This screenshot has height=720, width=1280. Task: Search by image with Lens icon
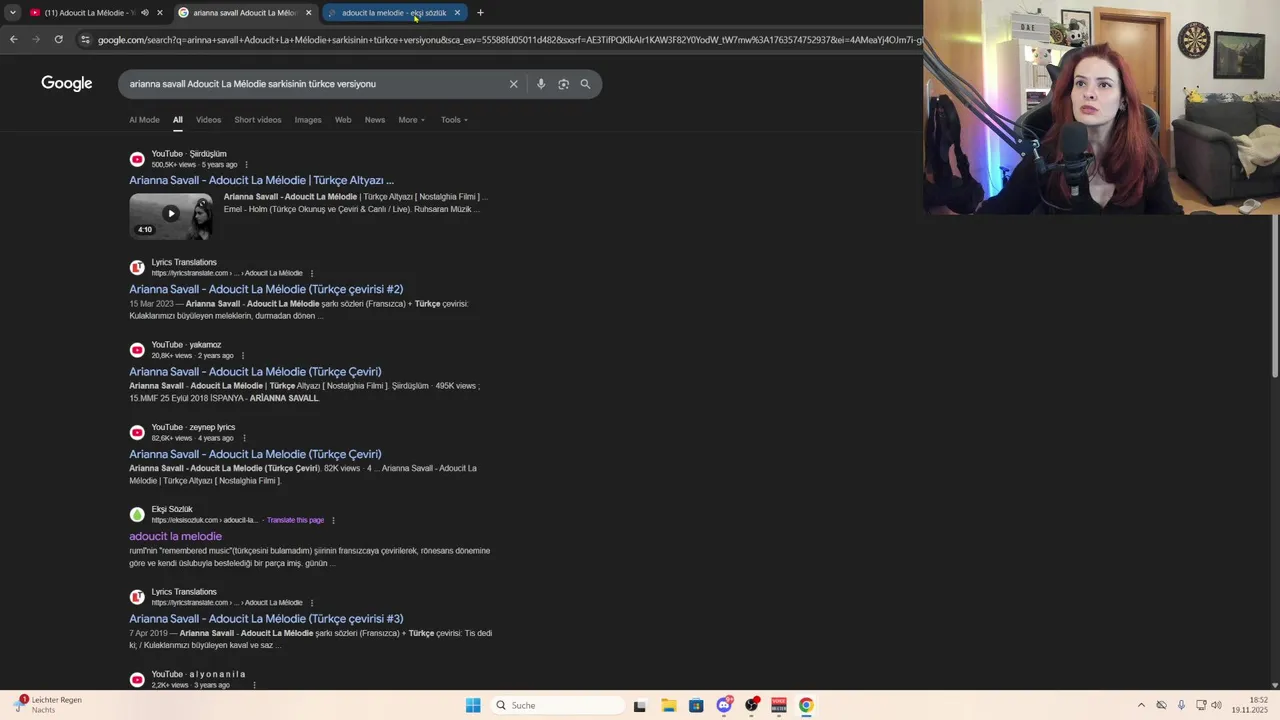(563, 84)
